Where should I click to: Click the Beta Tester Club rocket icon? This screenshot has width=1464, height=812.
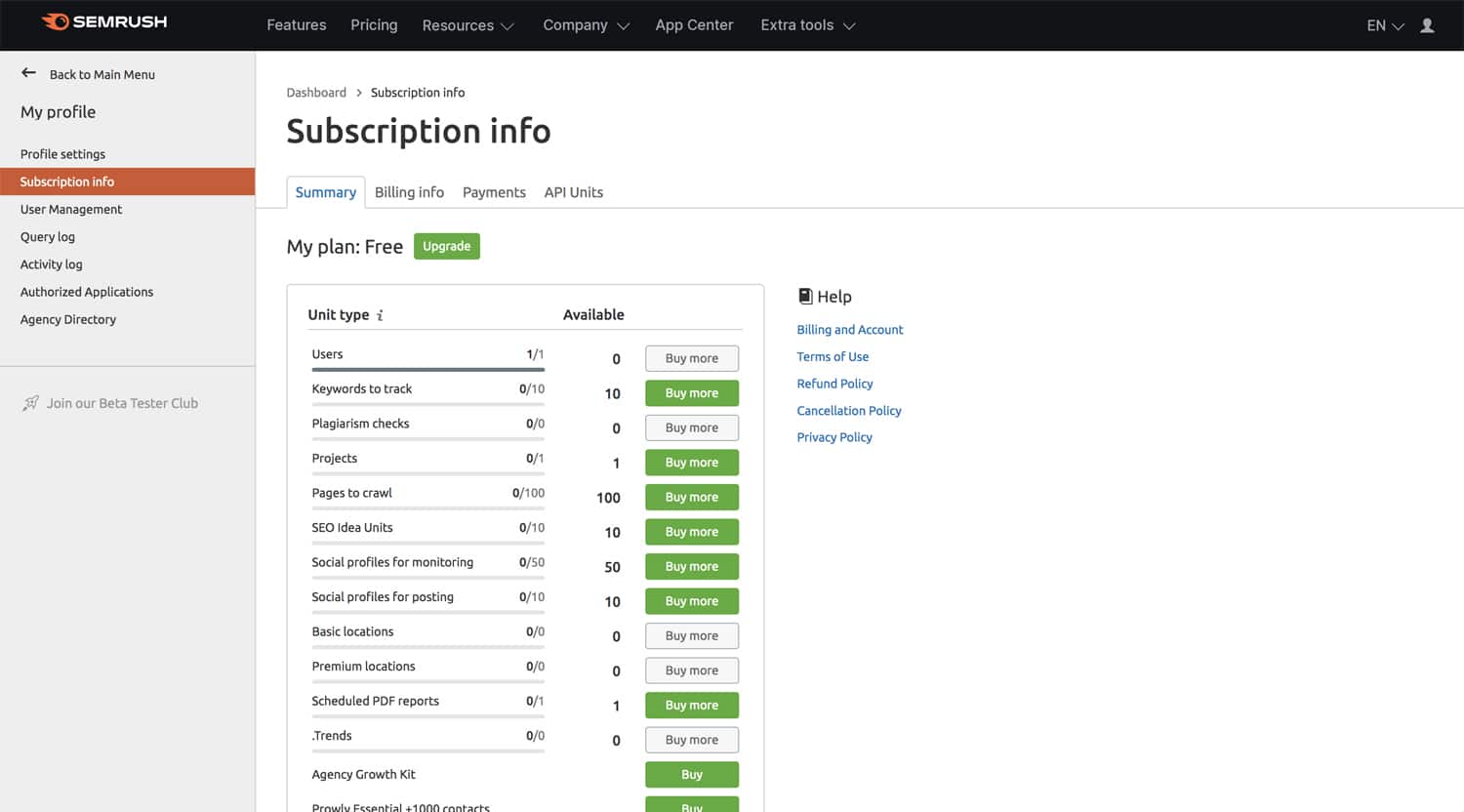coord(30,403)
